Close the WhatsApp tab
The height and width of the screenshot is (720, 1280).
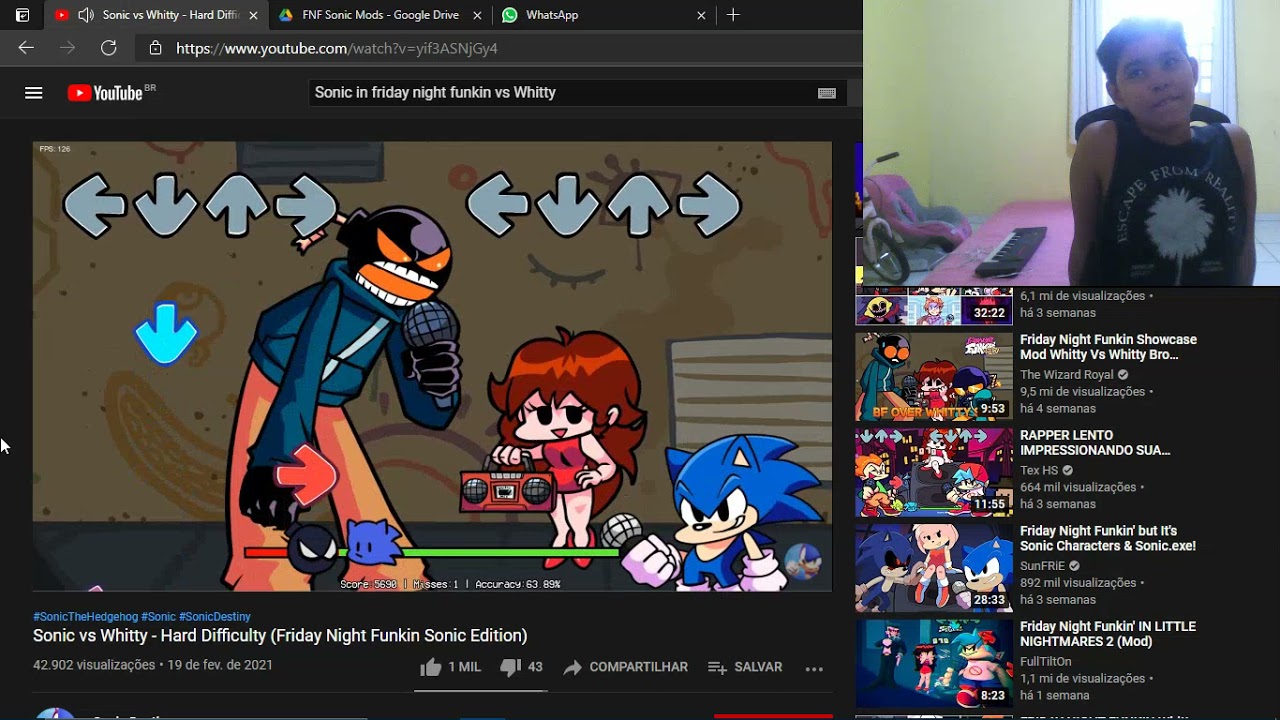coord(701,15)
